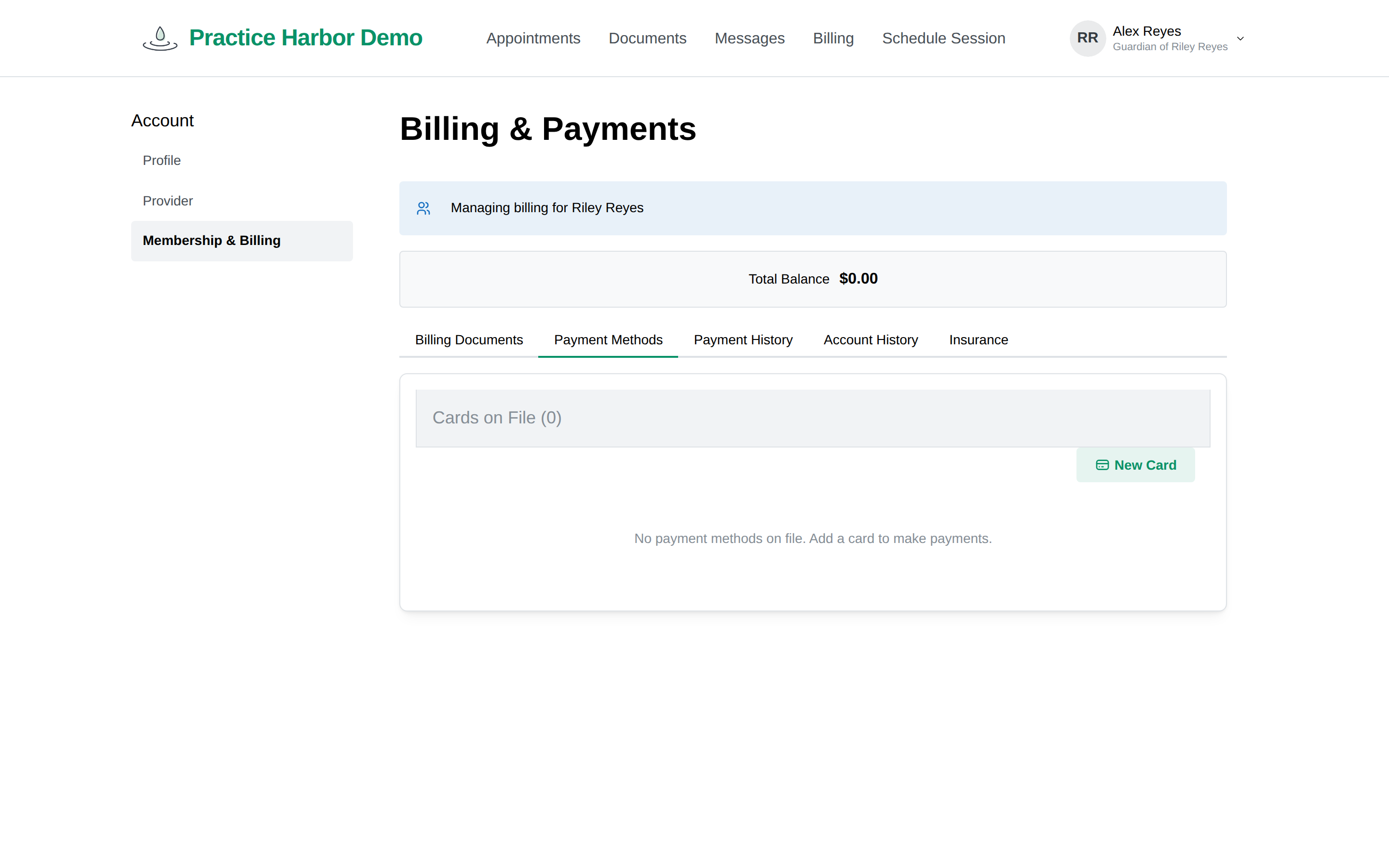Add a New Card
This screenshot has height=868, width=1389.
[1135, 465]
